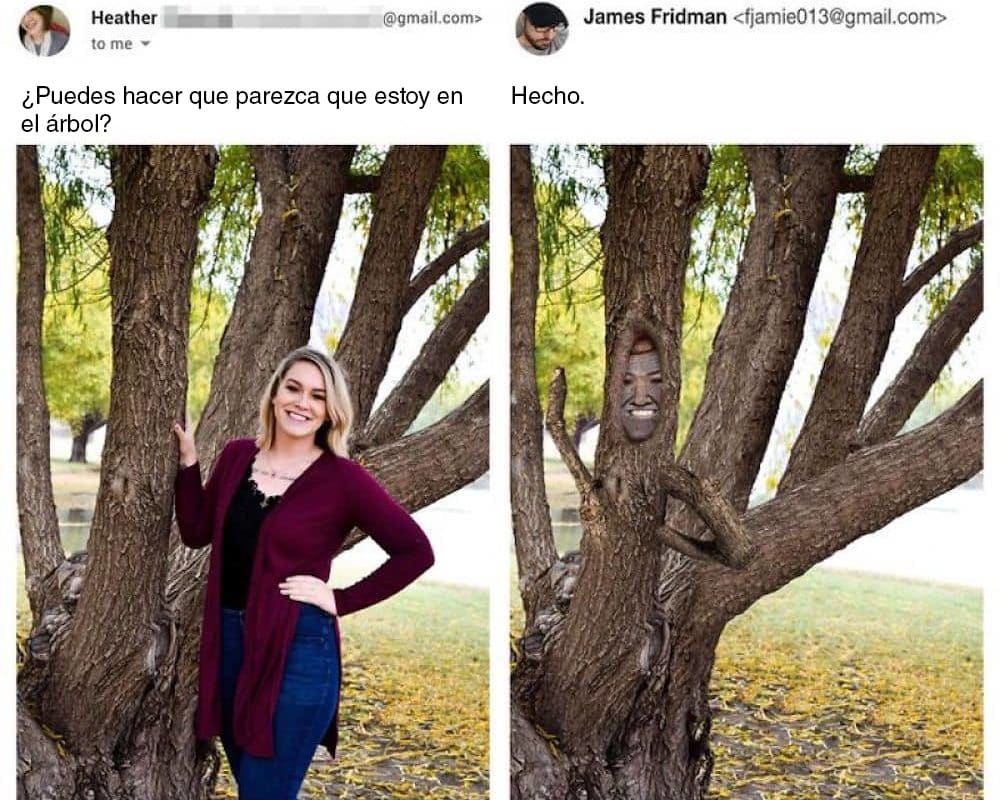Click the "to me" recipient text

(112, 44)
